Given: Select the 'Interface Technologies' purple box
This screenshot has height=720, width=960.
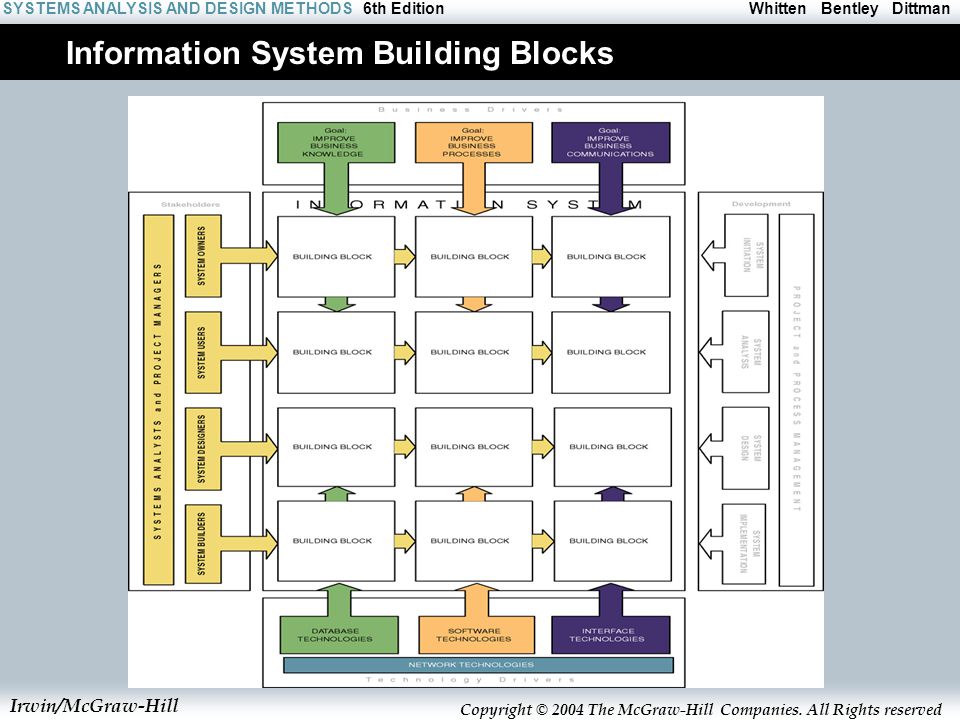Looking at the screenshot, I should point(610,635).
